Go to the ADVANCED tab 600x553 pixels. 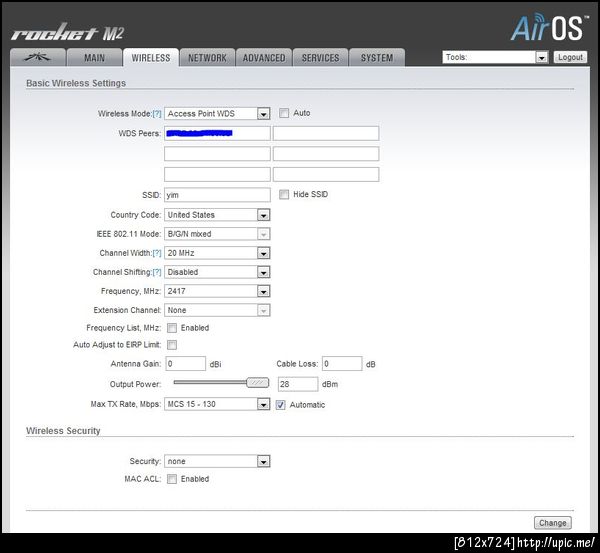click(x=264, y=57)
